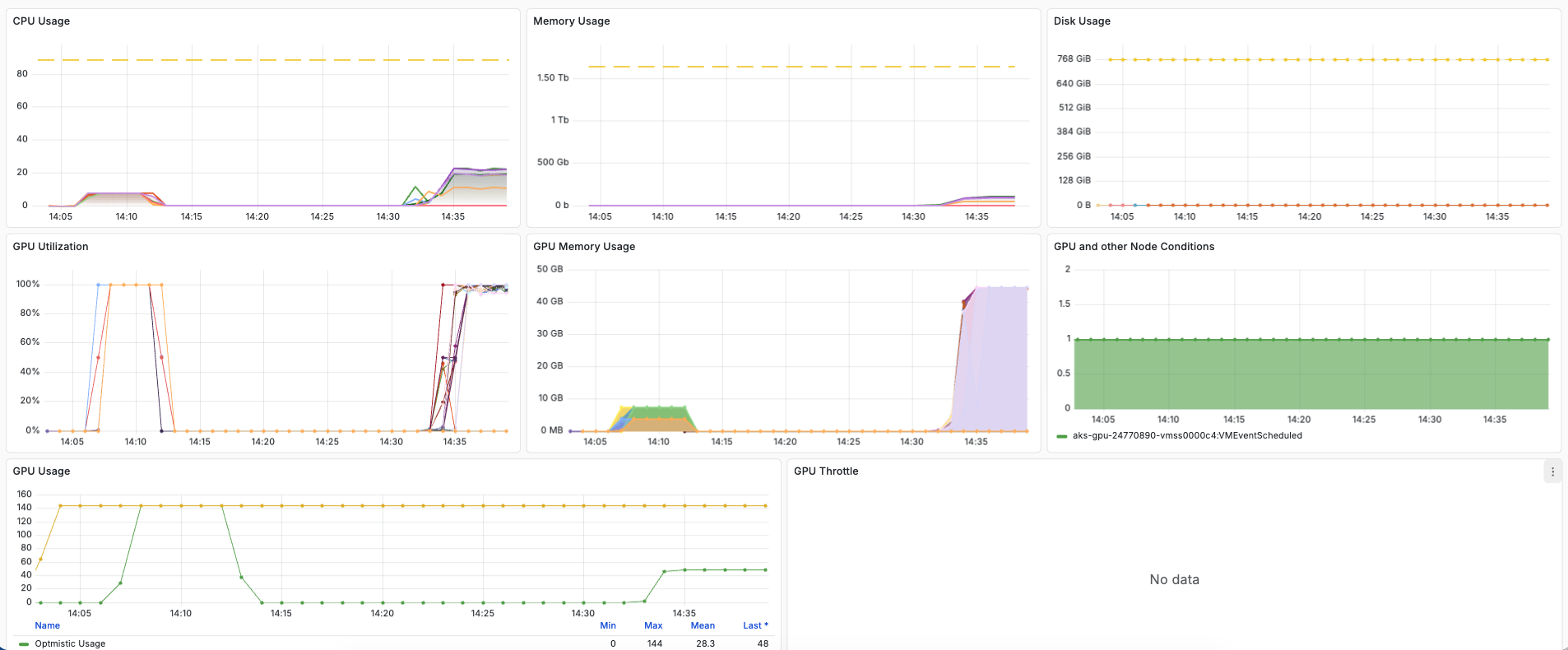Open the GPU Throttle panel three-dot menu
1568x650 pixels.
pyautogui.click(x=1552, y=471)
